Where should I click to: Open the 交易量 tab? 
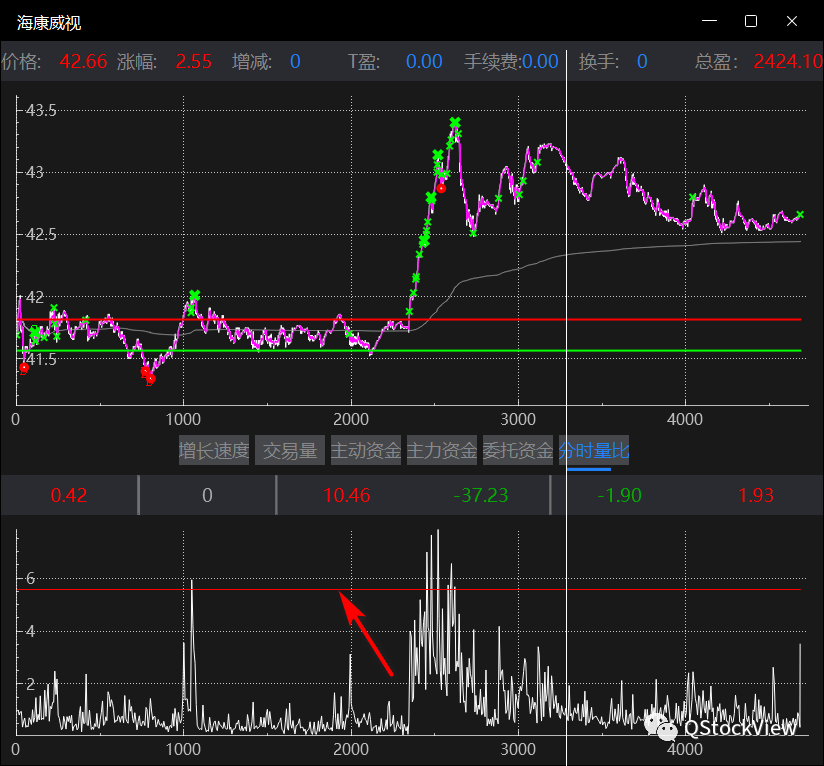click(x=290, y=450)
